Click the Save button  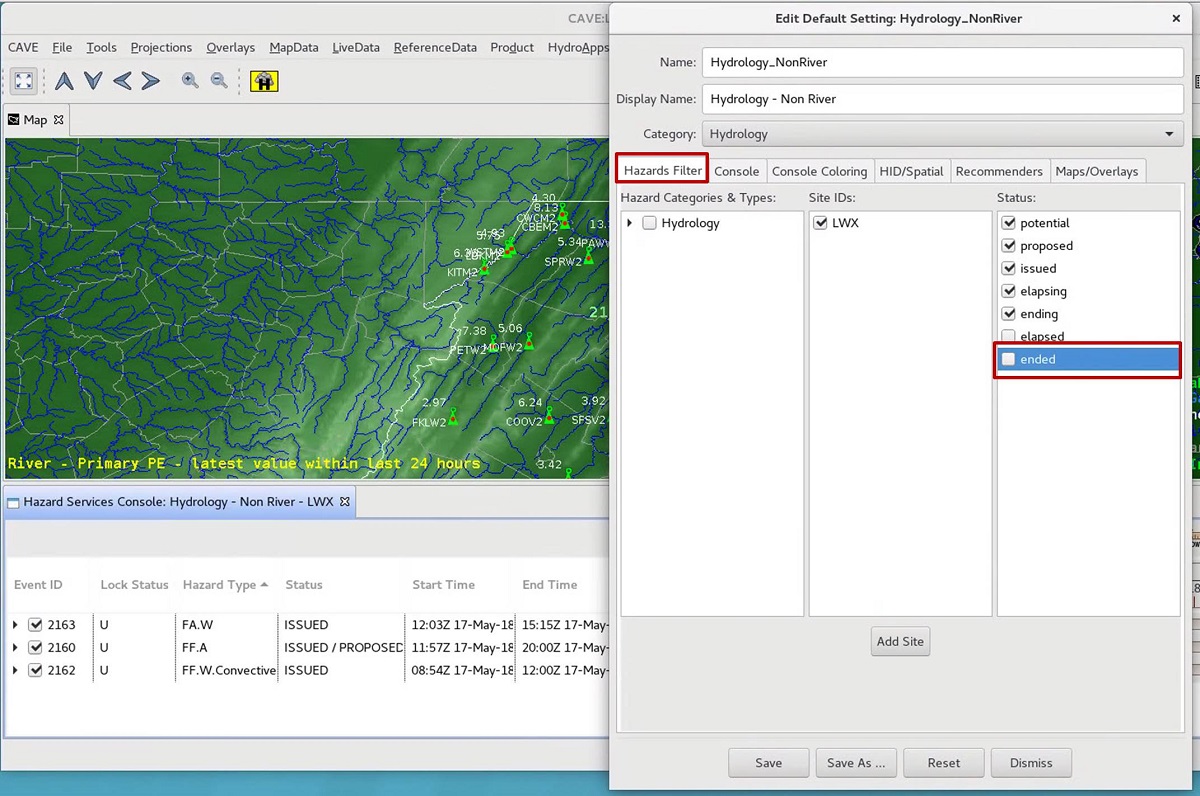(x=768, y=763)
